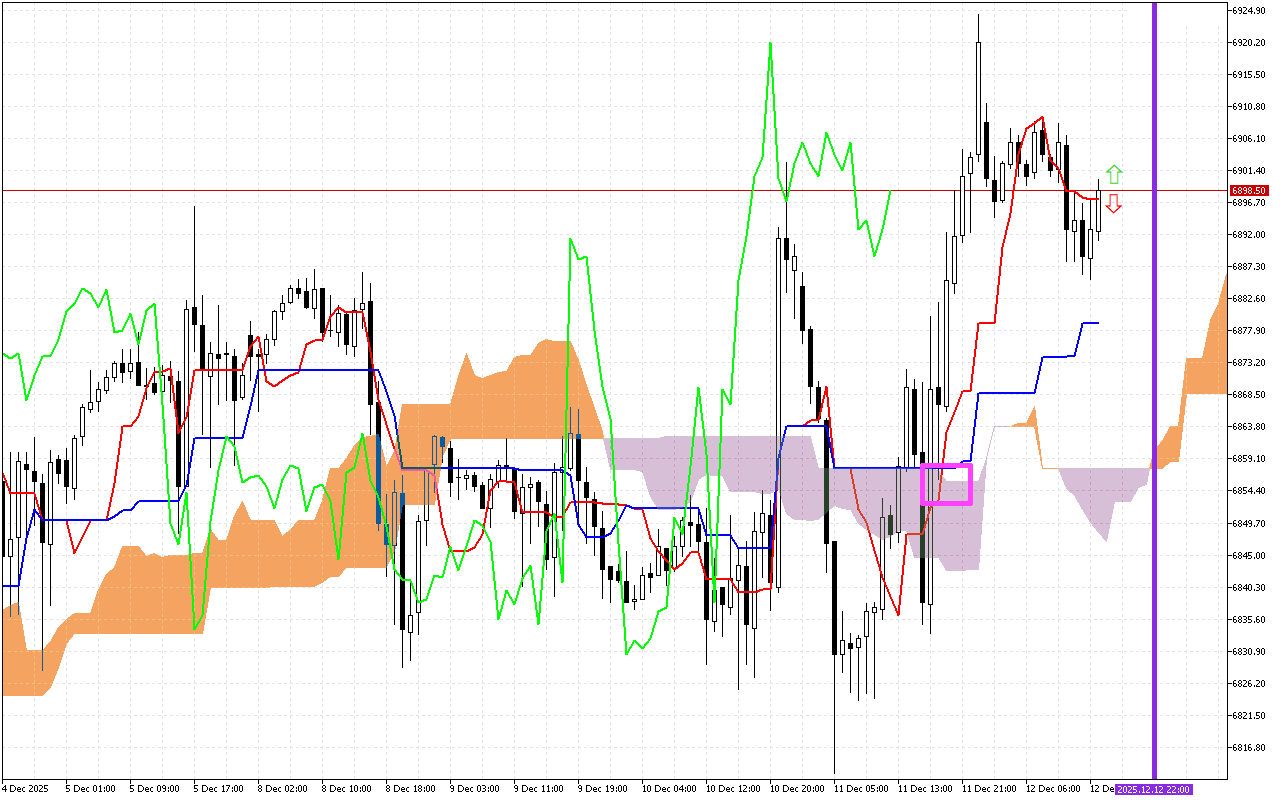Click the highlighted 2025.12.12 22:00 date label

pyautogui.click(x=1152, y=789)
